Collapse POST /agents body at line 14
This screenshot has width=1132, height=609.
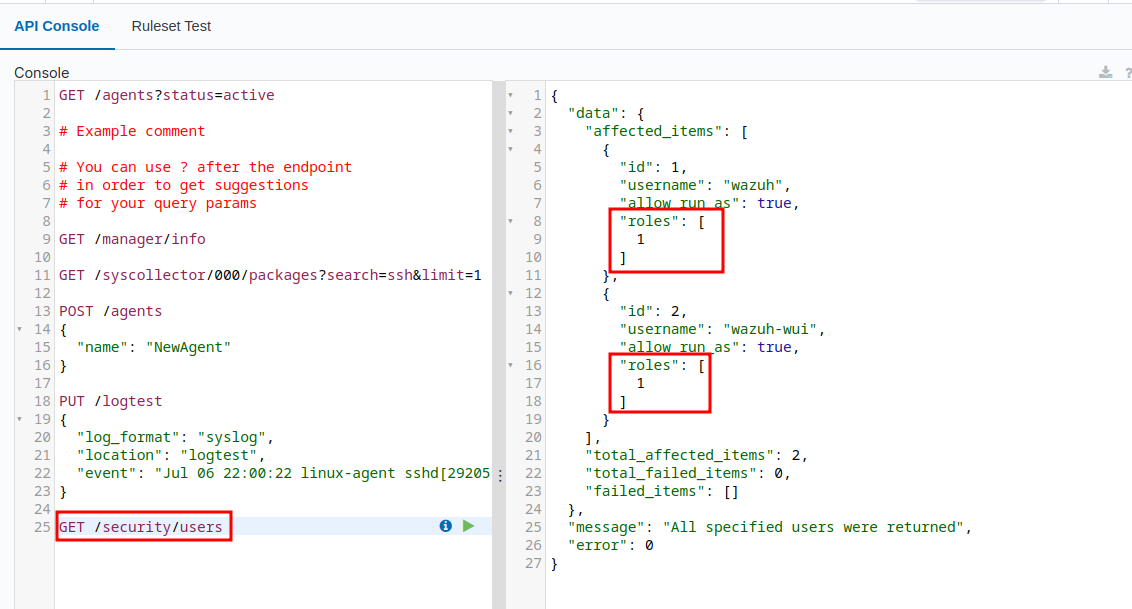click(x=19, y=329)
